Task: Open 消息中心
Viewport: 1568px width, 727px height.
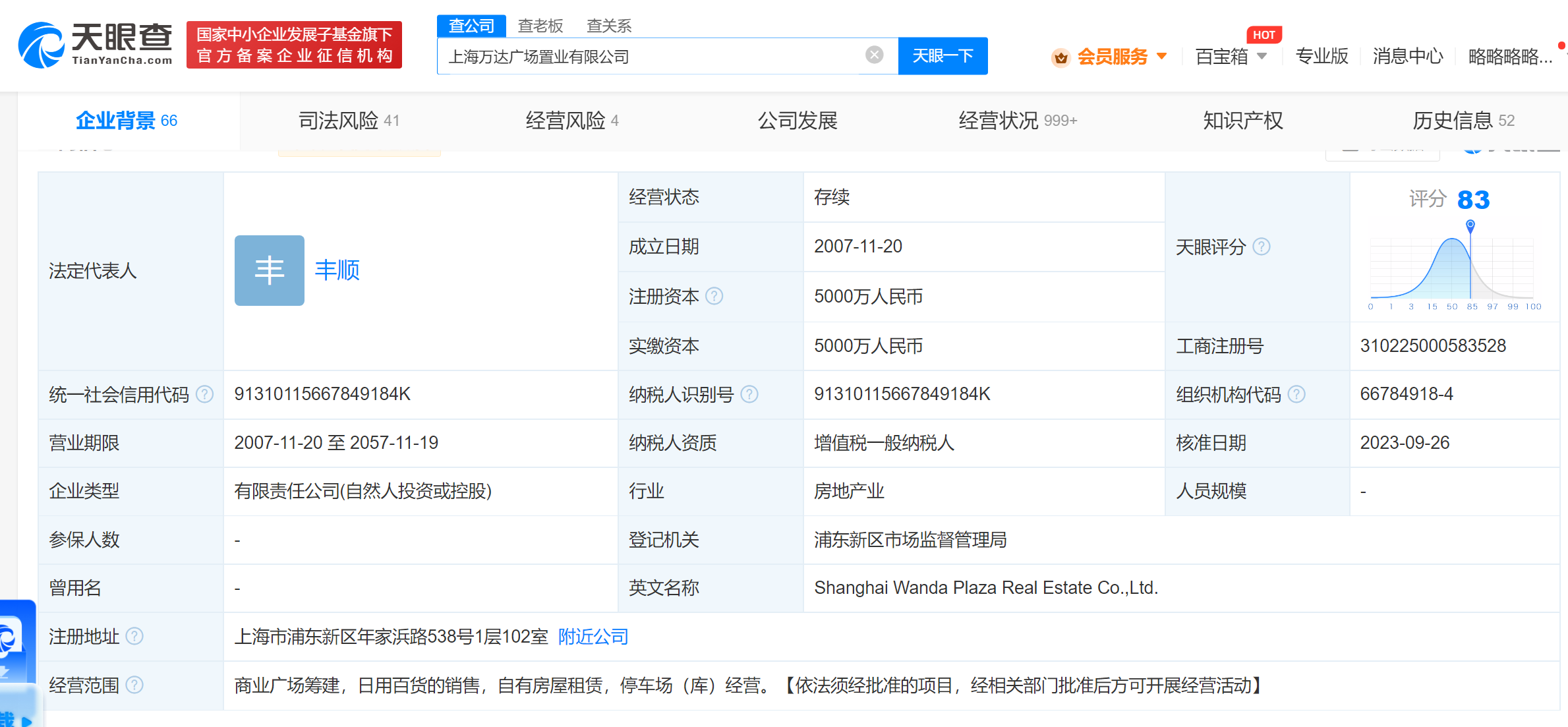Action: (x=1408, y=57)
